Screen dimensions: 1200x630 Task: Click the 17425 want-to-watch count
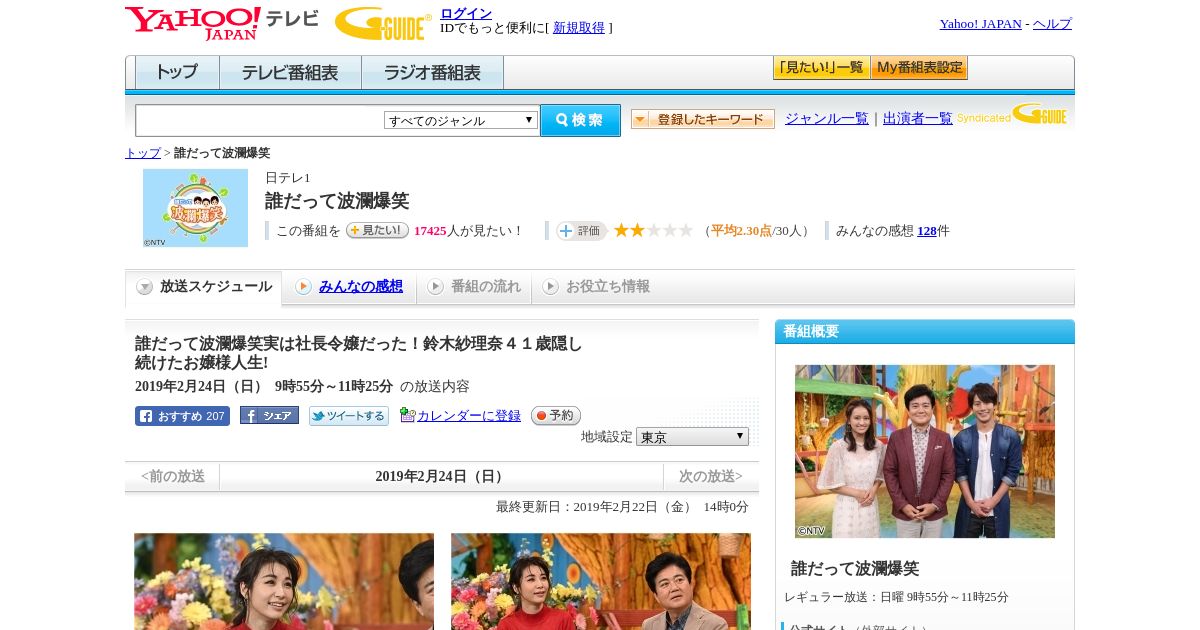(x=430, y=231)
